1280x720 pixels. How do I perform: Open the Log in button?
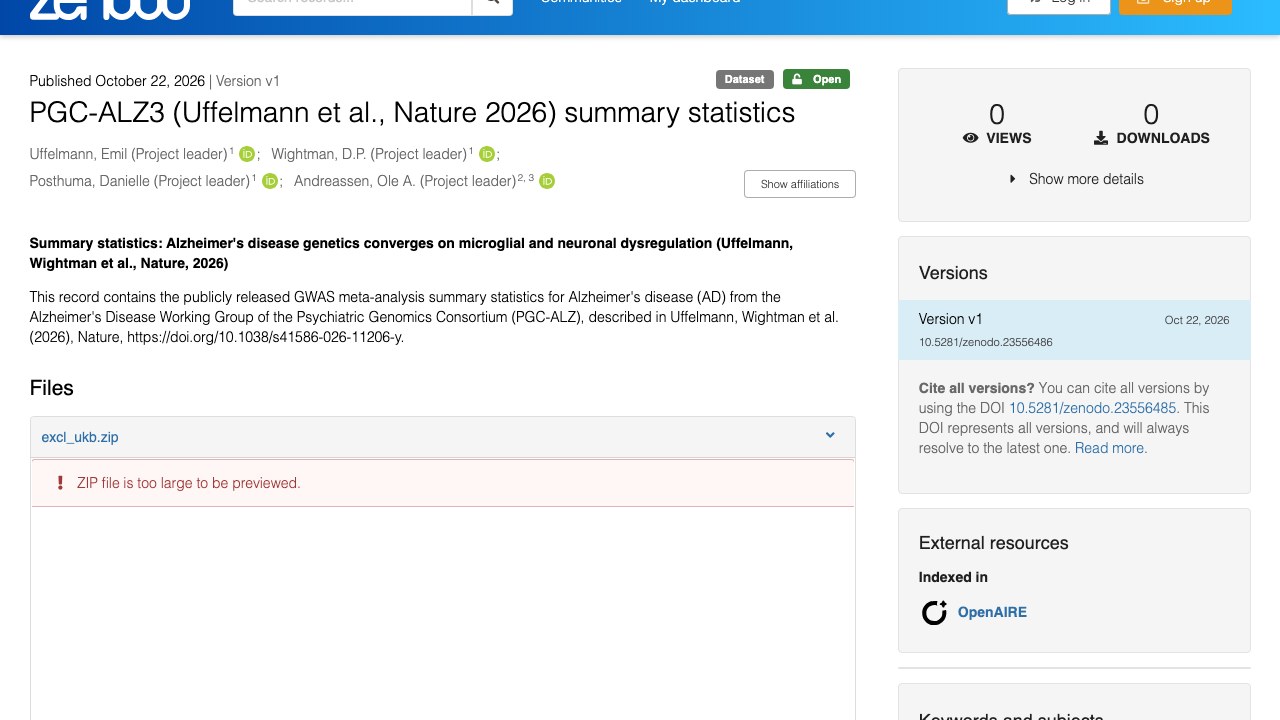1059,5
